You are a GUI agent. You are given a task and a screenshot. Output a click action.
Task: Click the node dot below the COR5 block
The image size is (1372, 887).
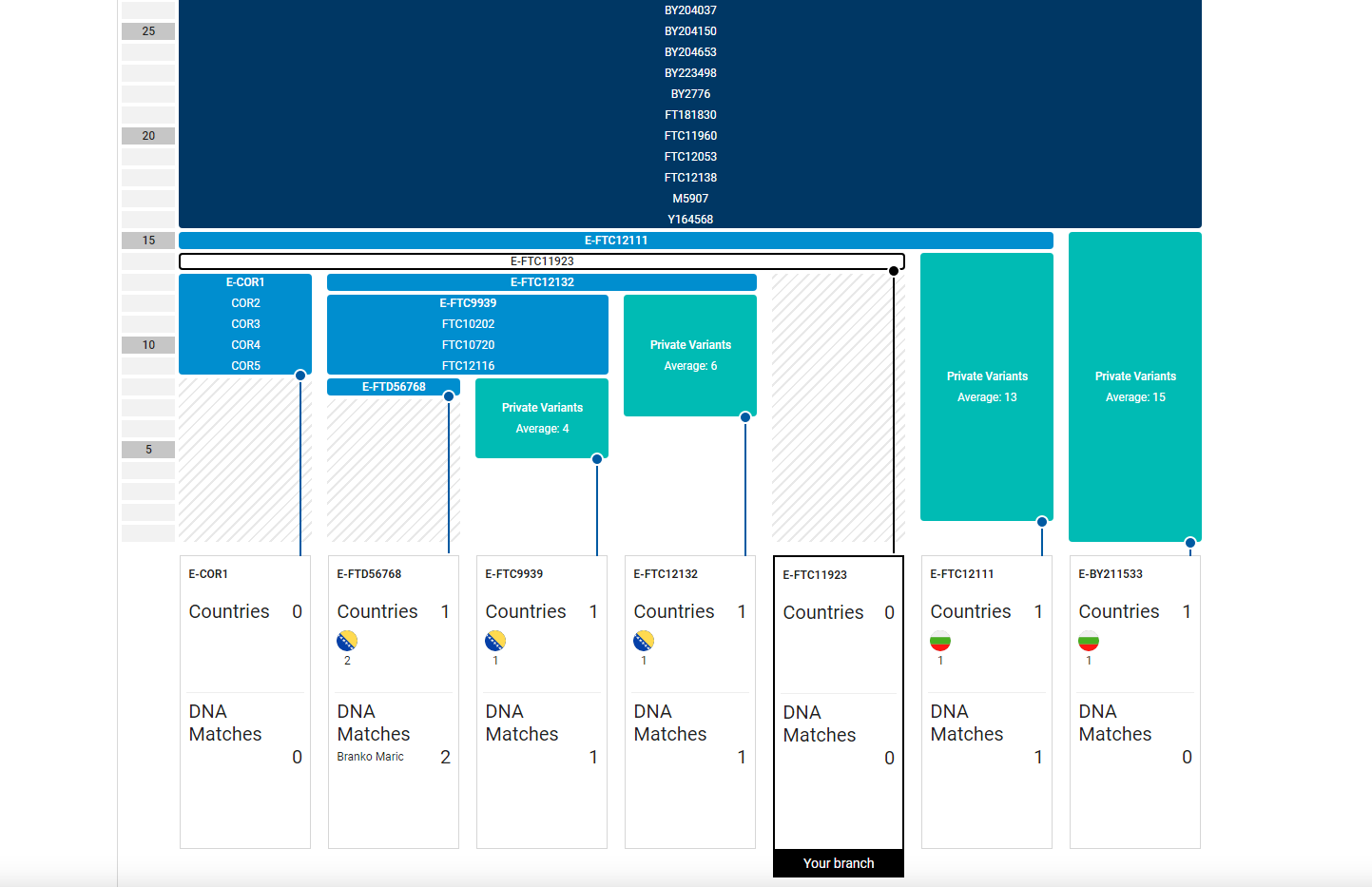pos(300,376)
